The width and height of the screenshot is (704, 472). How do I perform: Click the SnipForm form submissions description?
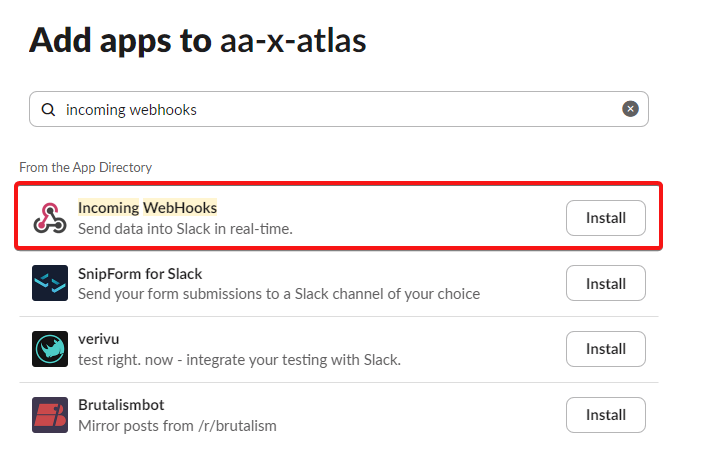279,294
